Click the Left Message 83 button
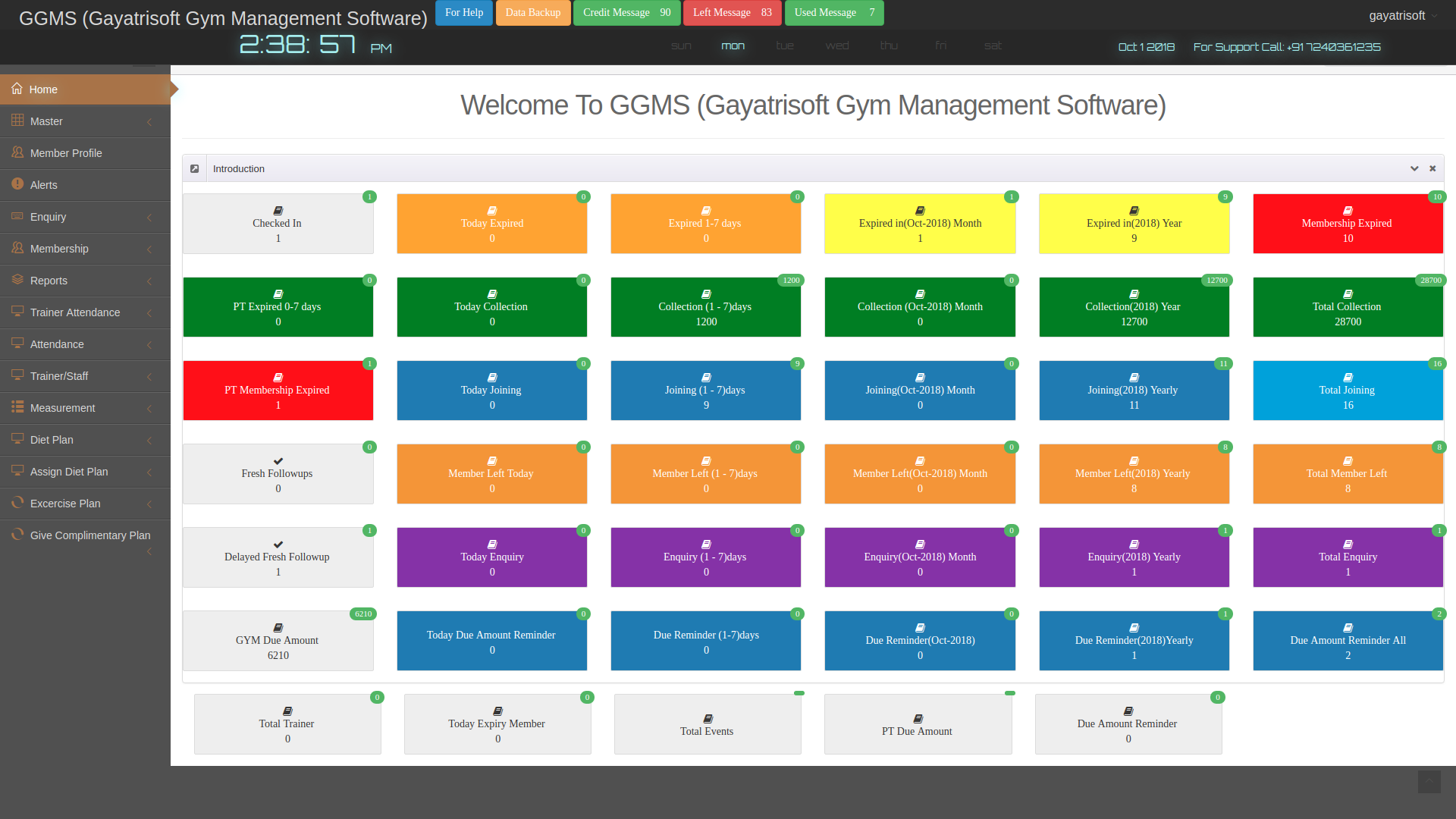 click(733, 13)
